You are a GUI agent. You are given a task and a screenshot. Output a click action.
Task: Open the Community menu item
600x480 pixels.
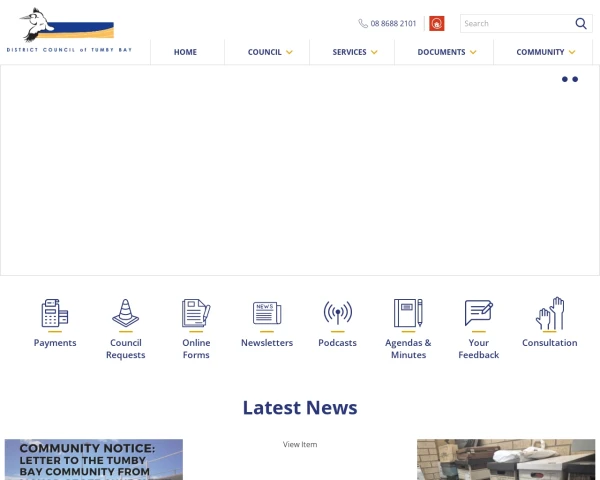(540, 52)
